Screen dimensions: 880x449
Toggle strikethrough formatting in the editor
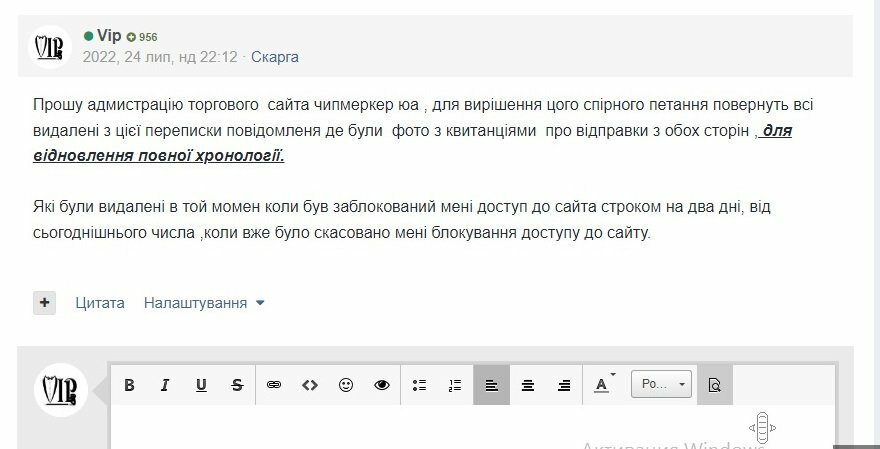coord(237,385)
